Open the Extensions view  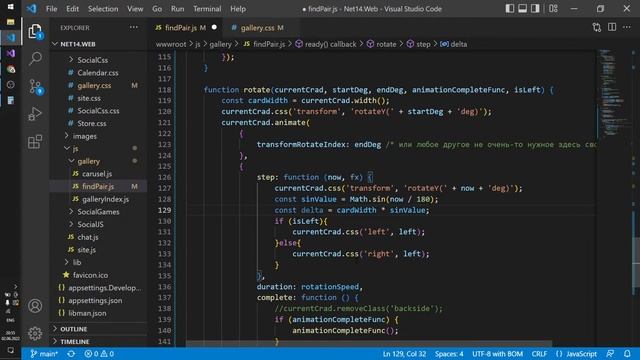[x=35, y=142]
